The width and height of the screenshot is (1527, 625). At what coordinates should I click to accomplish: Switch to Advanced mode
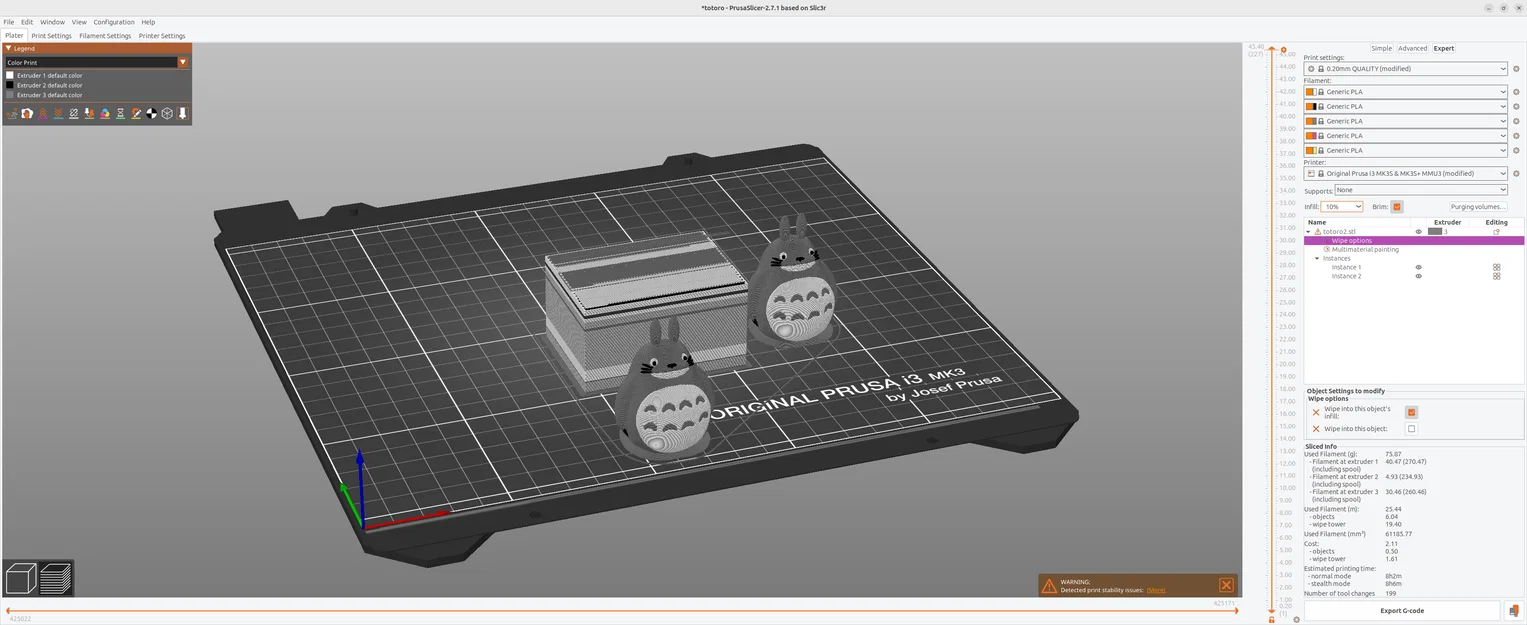1412,48
